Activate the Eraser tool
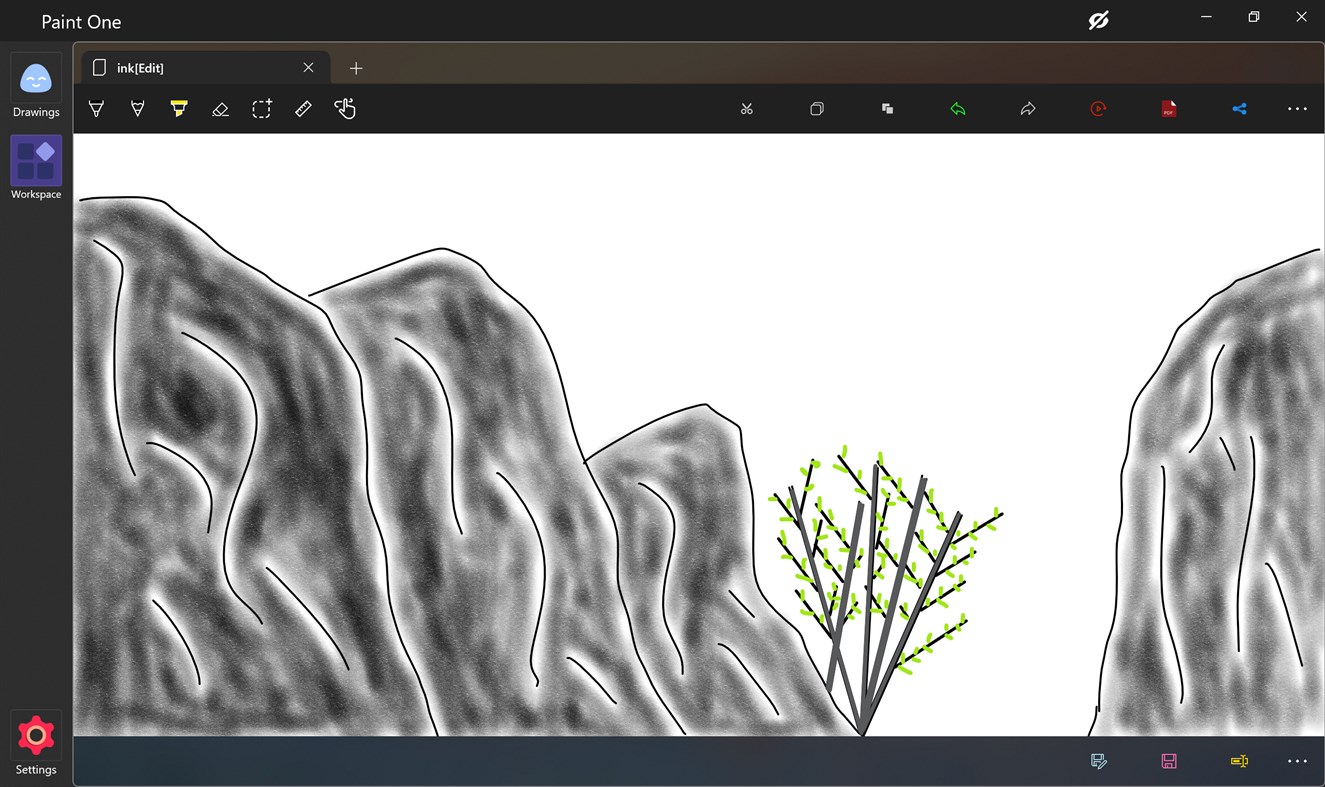This screenshot has width=1325, height=787. tap(220, 108)
